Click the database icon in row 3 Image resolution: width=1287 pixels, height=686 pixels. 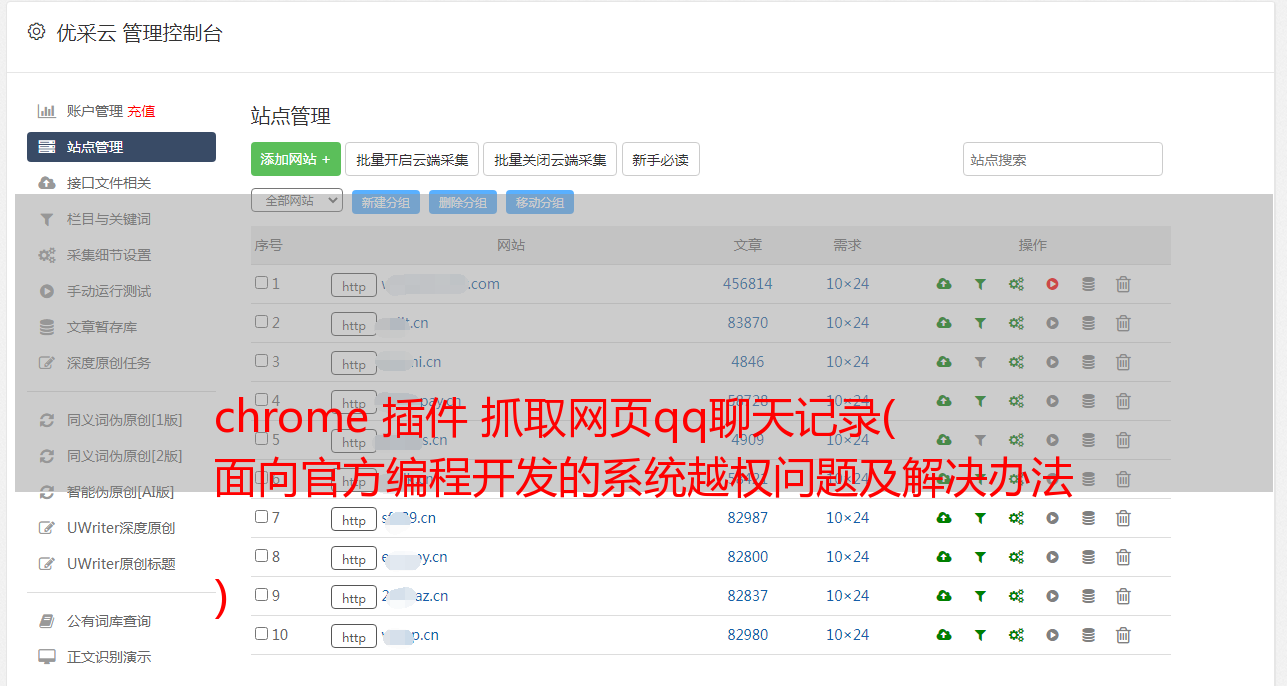tap(1088, 362)
